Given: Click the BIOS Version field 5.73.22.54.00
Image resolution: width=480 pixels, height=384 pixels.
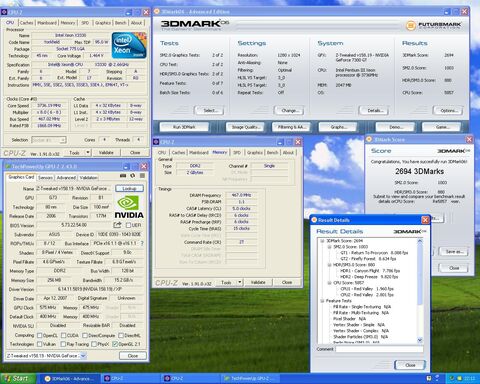Looking at the screenshot, I should (74, 225).
